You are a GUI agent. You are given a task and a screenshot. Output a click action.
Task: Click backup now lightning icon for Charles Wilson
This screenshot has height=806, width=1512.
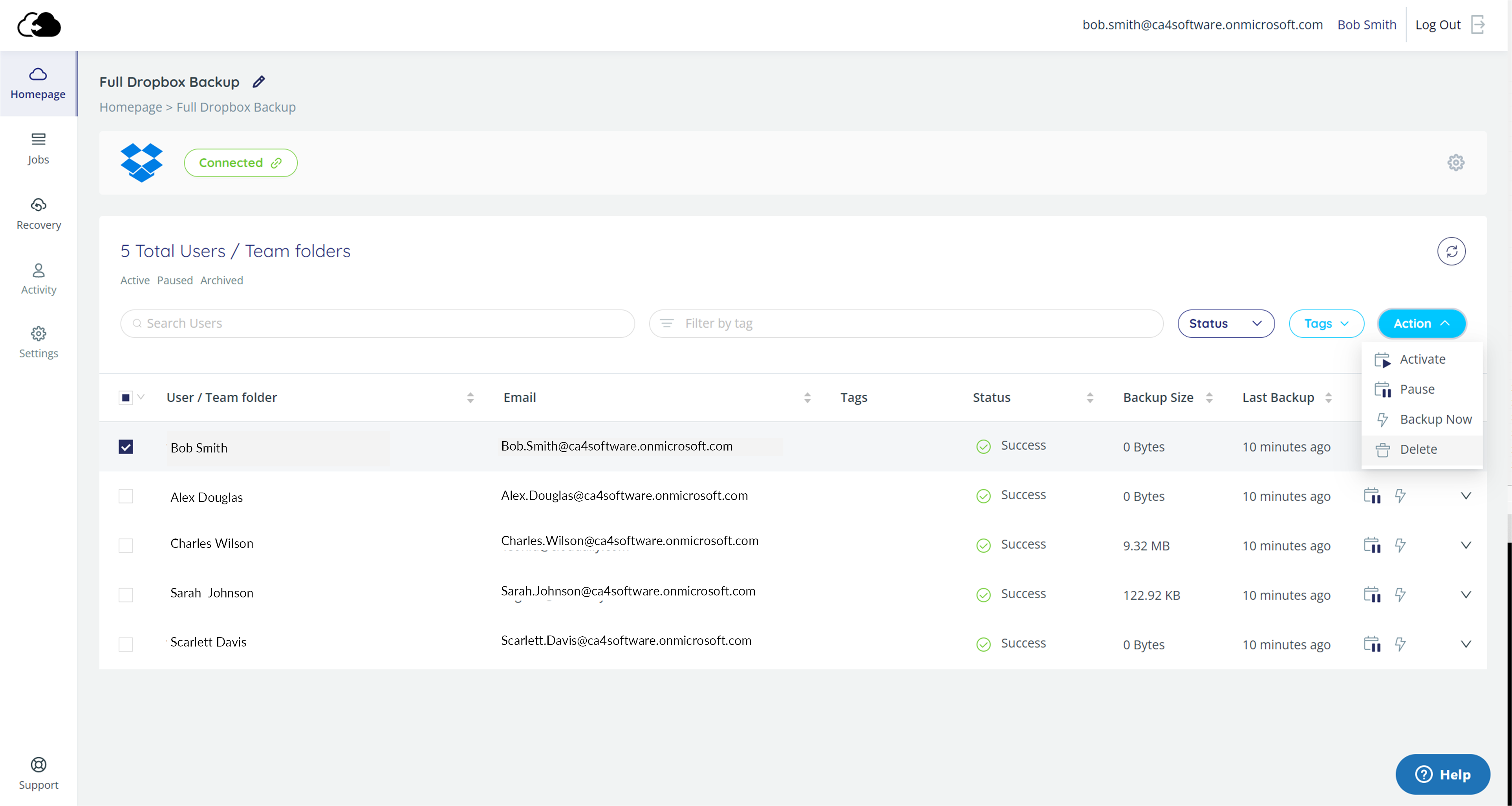pyautogui.click(x=1400, y=545)
